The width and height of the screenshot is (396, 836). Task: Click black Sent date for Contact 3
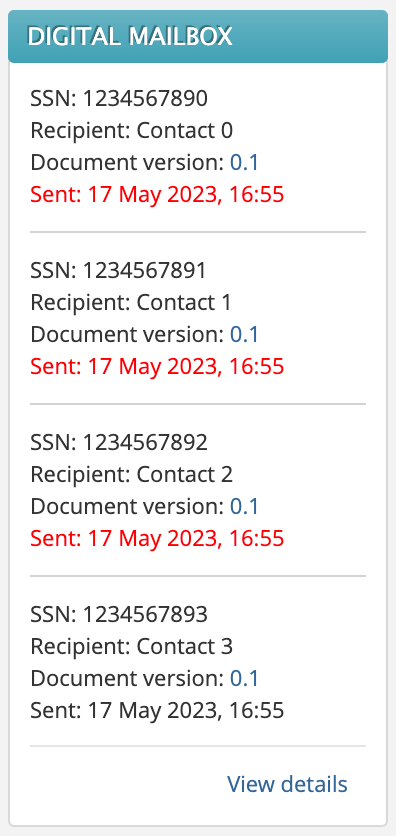click(x=157, y=710)
